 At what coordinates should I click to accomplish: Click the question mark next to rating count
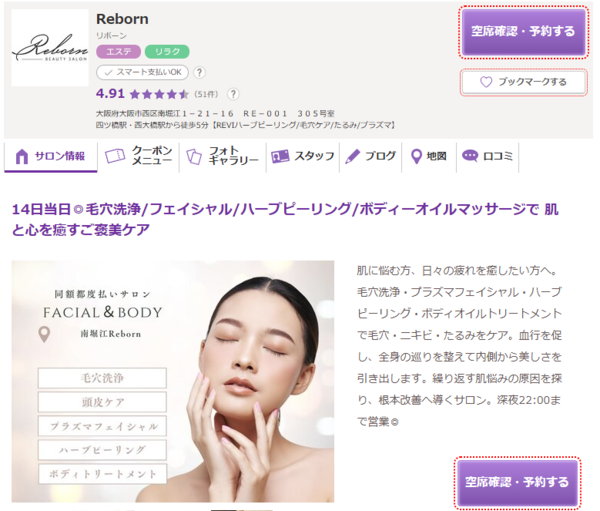pyautogui.click(x=233, y=94)
